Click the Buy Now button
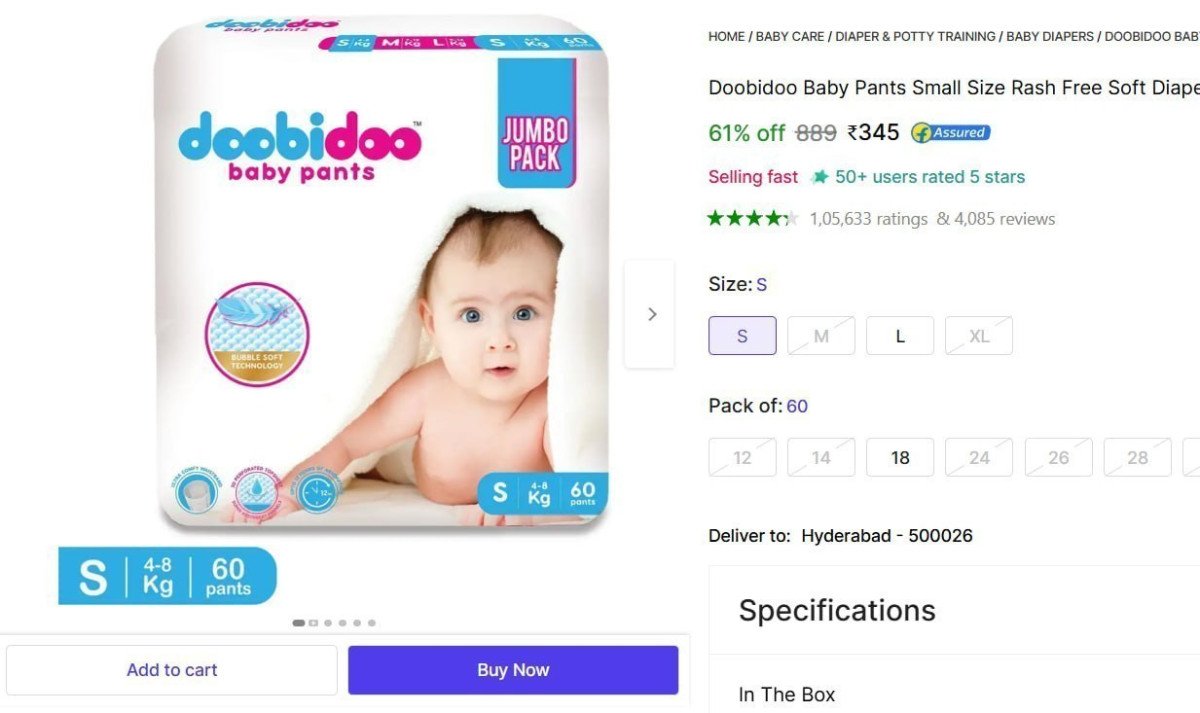Image resolution: width=1200 pixels, height=713 pixels. (x=513, y=670)
